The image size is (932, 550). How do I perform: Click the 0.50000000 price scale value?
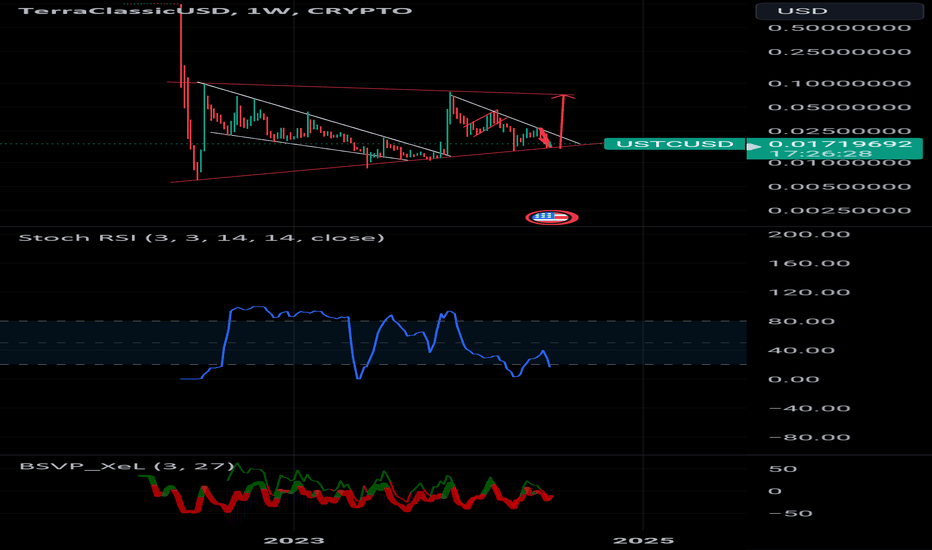[x=840, y=28]
